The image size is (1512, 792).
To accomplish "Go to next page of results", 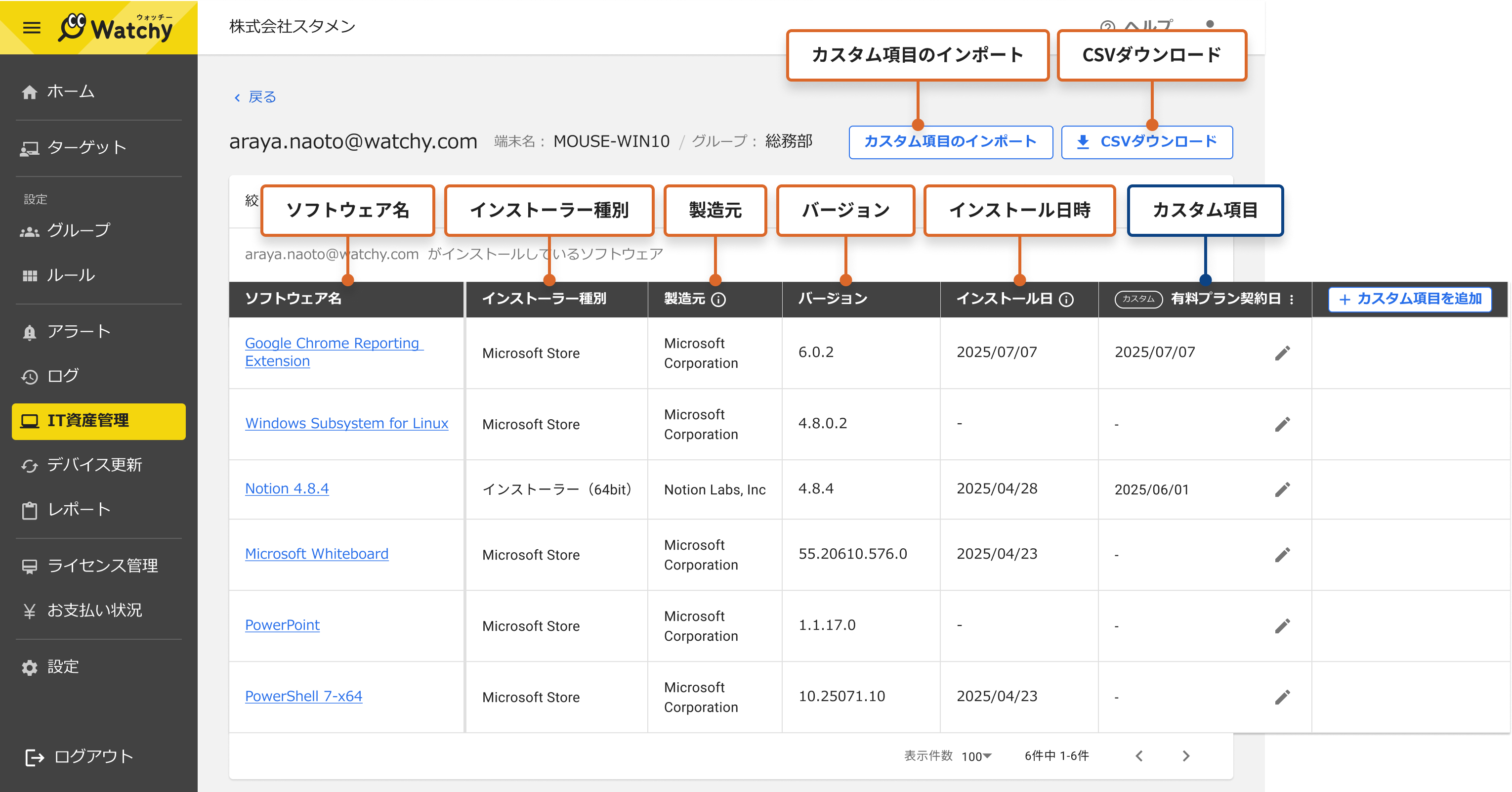I will [1186, 756].
